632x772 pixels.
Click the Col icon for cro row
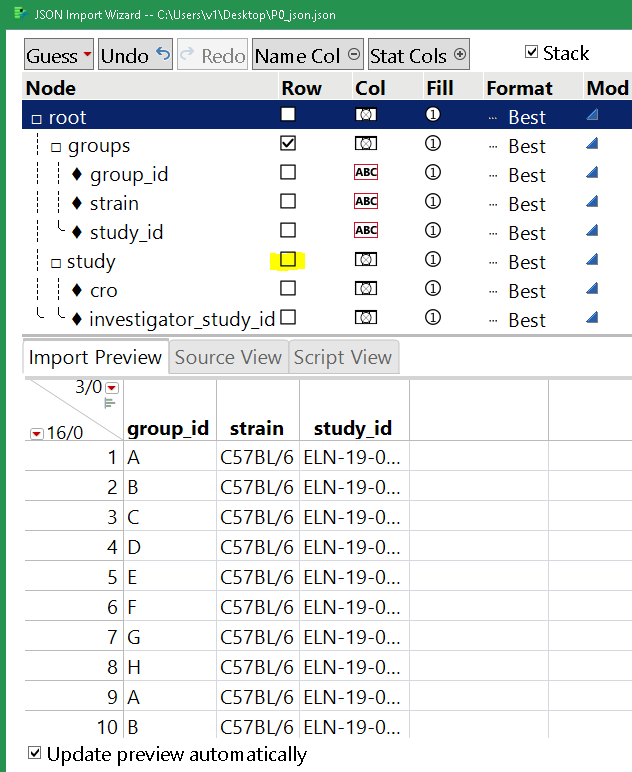pyautogui.click(x=367, y=289)
